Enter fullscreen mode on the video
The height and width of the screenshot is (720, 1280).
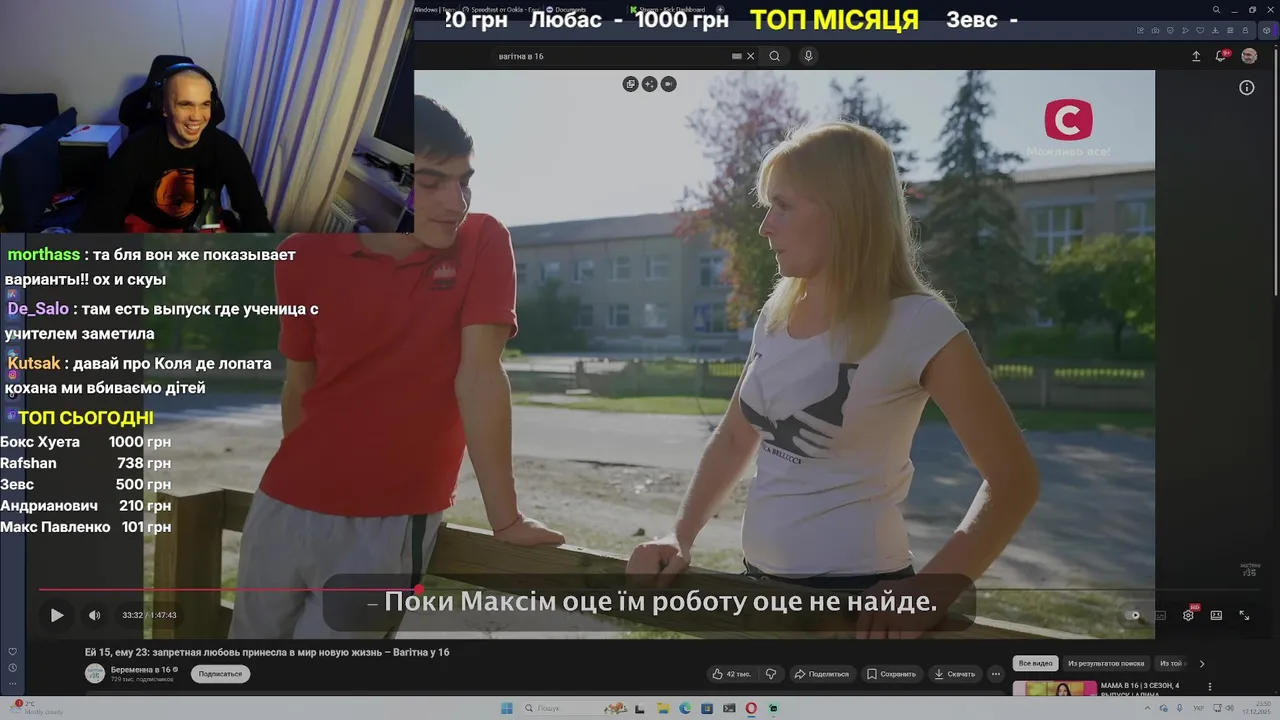[1244, 615]
